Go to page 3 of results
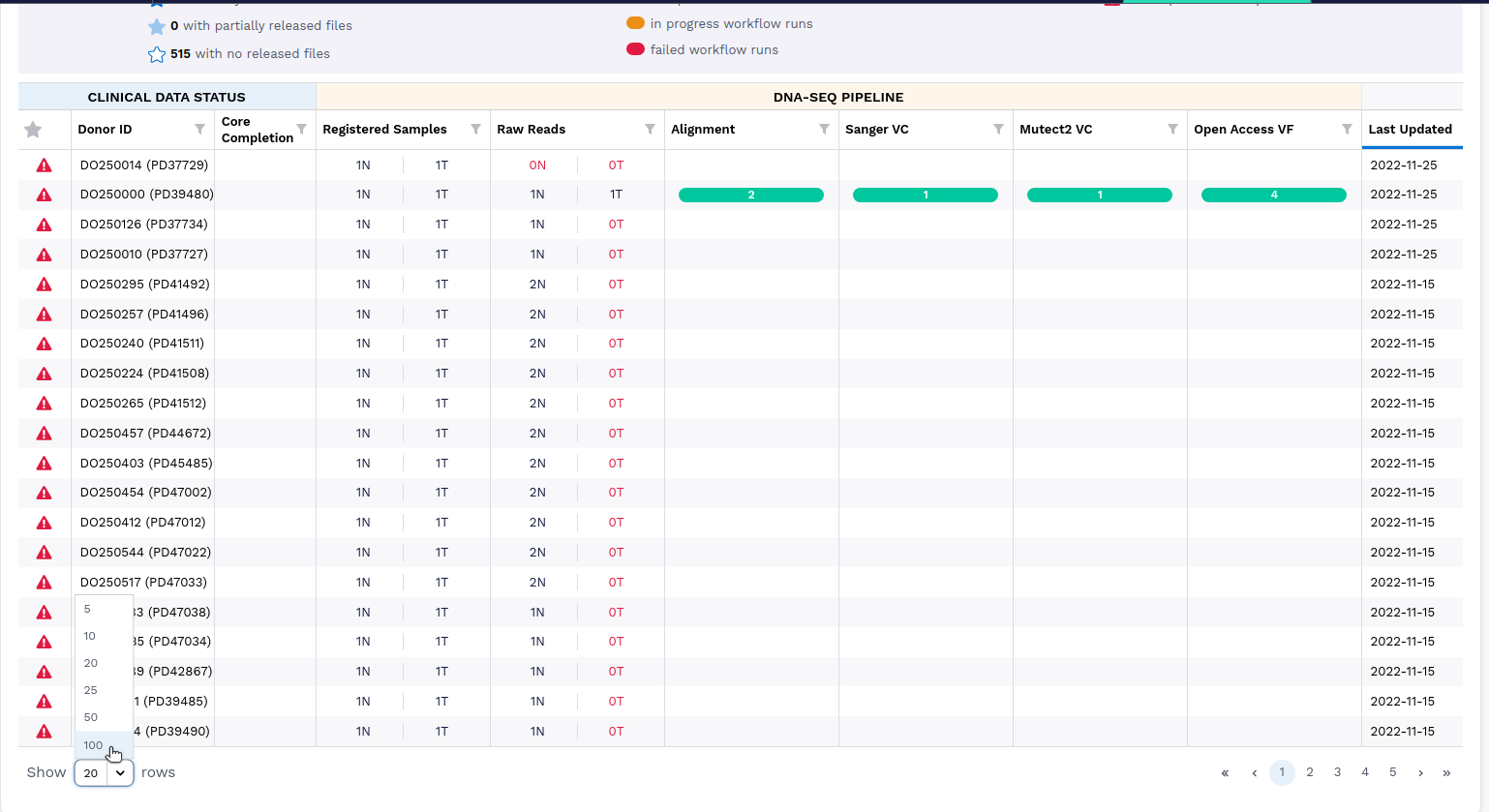The width and height of the screenshot is (1489, 812). 1337,772
